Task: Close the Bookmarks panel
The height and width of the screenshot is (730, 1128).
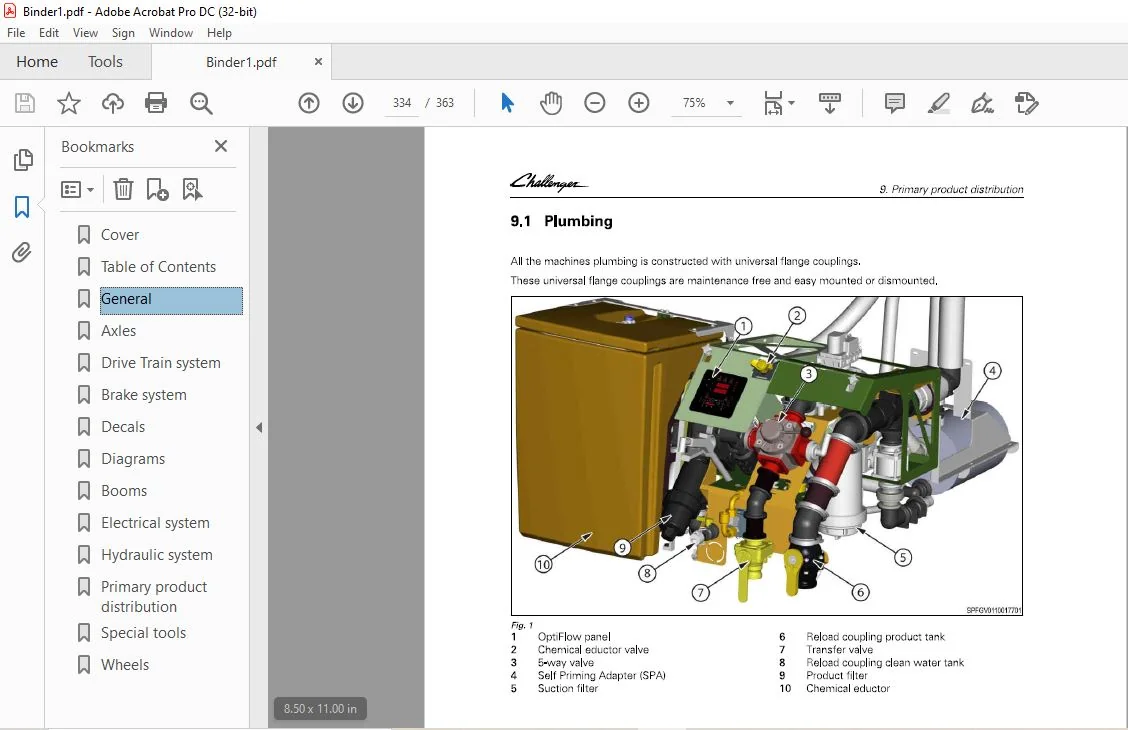Action: click(221, 146)
